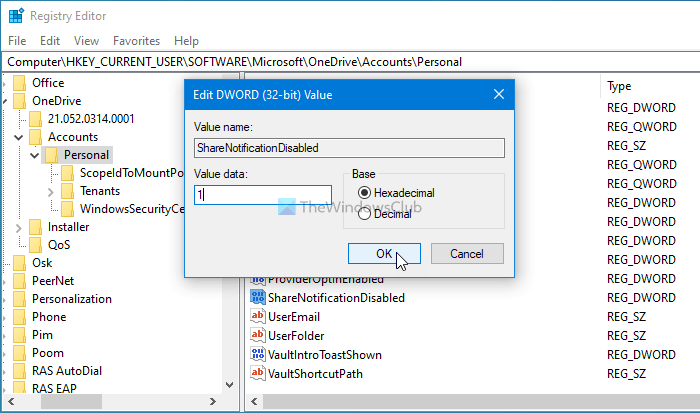
Task: Click REG_DWORD type of VaultIntroToastShown row
Action: point(641,355)
